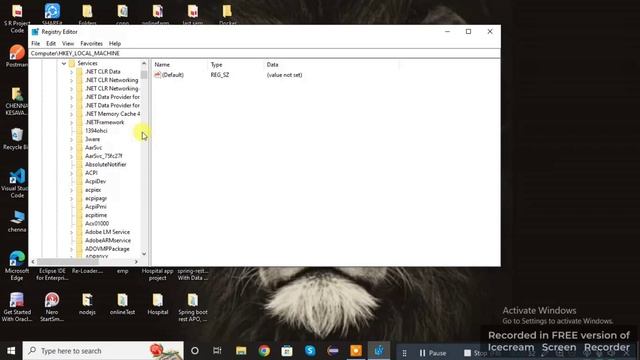The width and height of the screenshot is (640, 360).
Task: Expand the Adobe LM Service key
Action: click(71, 232)
